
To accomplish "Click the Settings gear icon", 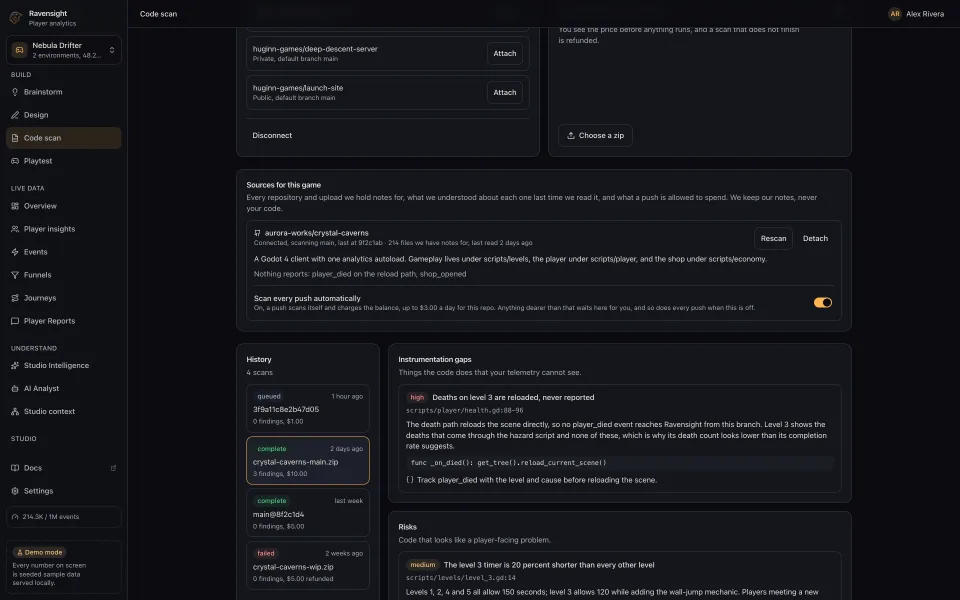I will (x=15, y=491).
